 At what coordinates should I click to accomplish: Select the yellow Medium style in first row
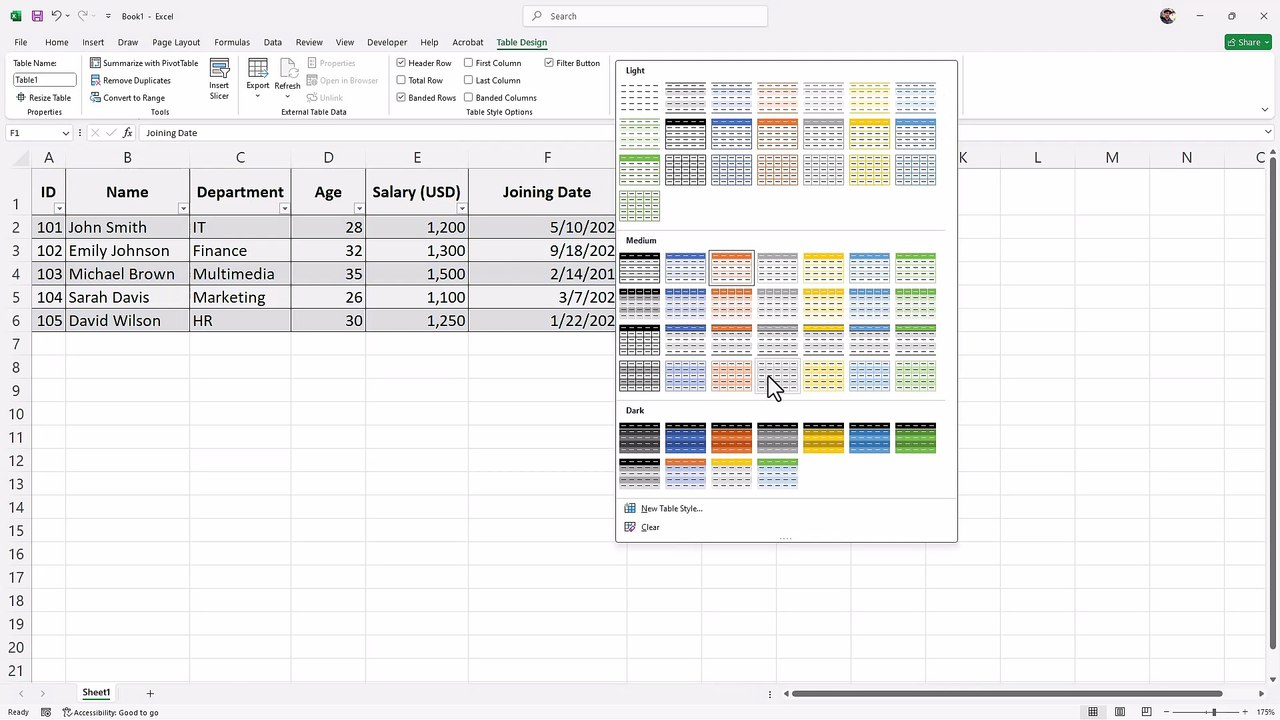[x=823, y=268]
